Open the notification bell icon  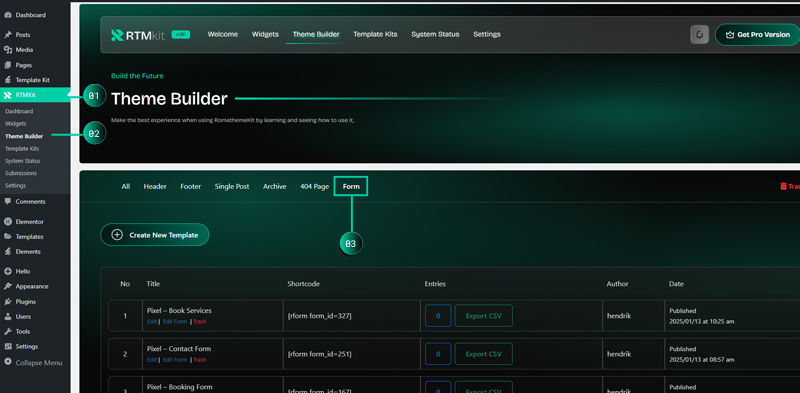(x=699, y=35)
